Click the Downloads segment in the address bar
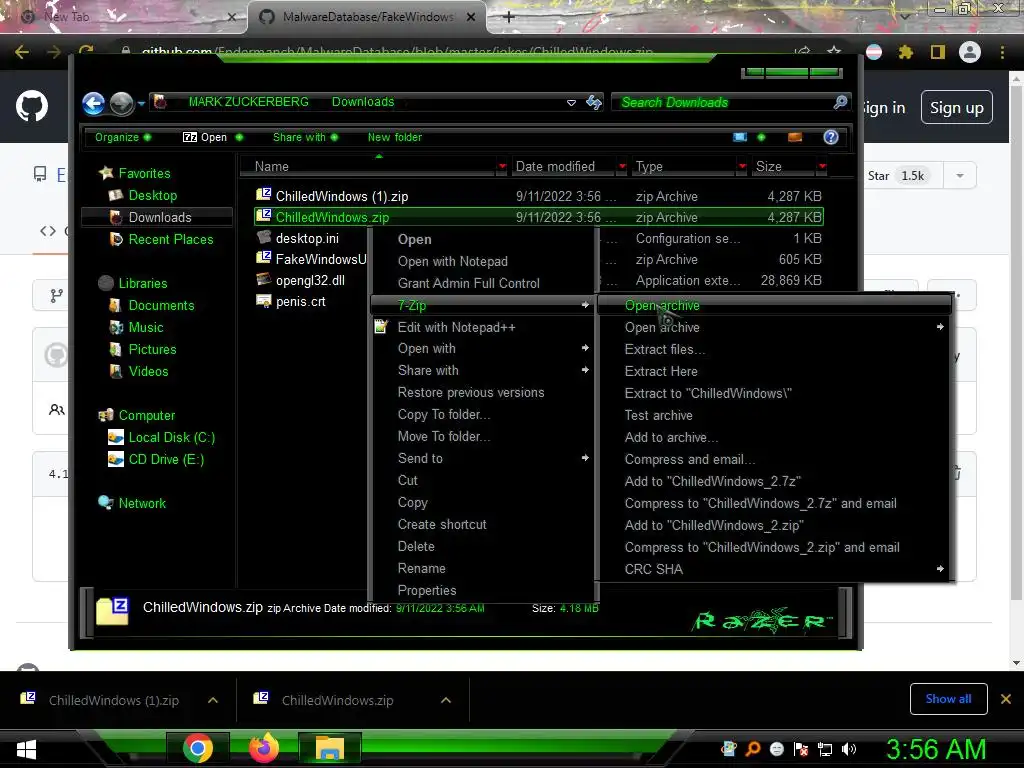This screenshot has height=768, width=1024. pos(363,102)
